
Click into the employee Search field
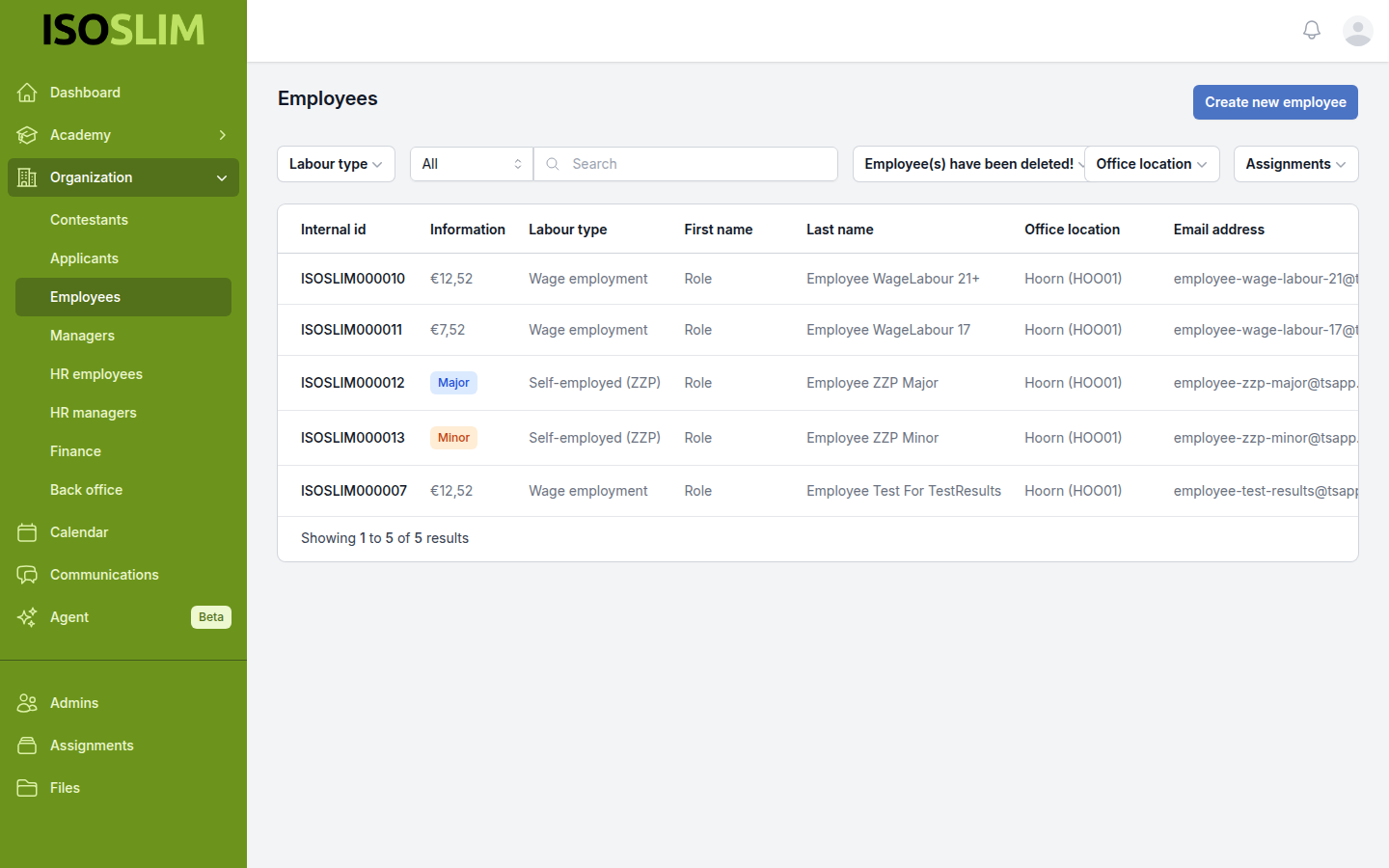694,164
